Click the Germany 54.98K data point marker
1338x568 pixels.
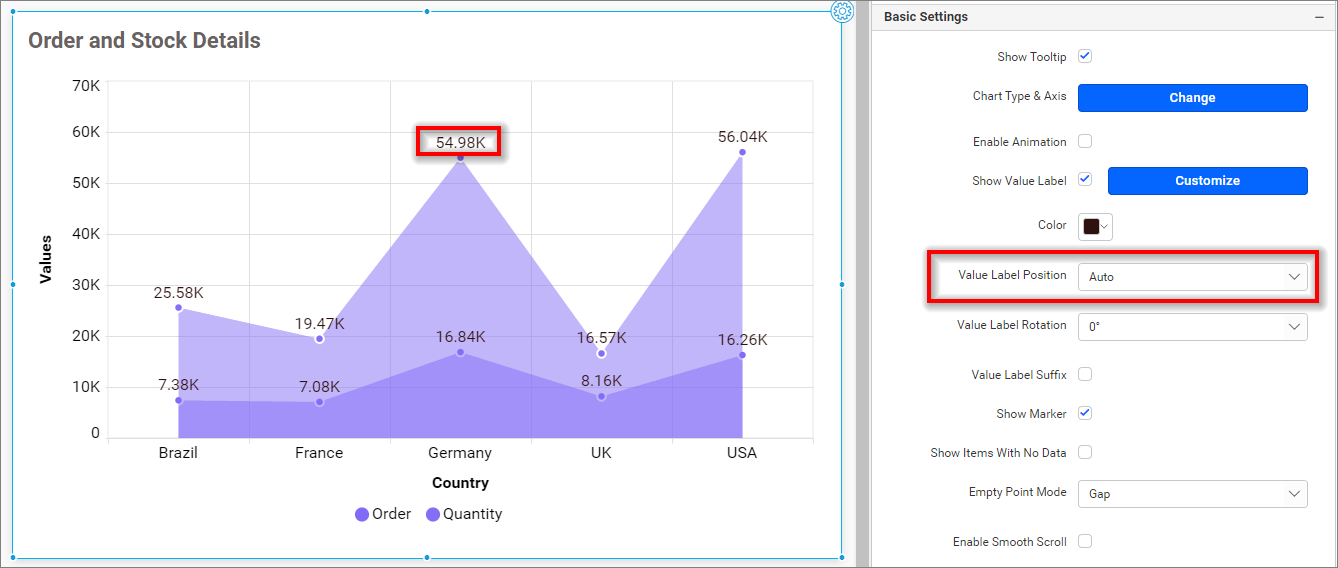pos(460,158)
